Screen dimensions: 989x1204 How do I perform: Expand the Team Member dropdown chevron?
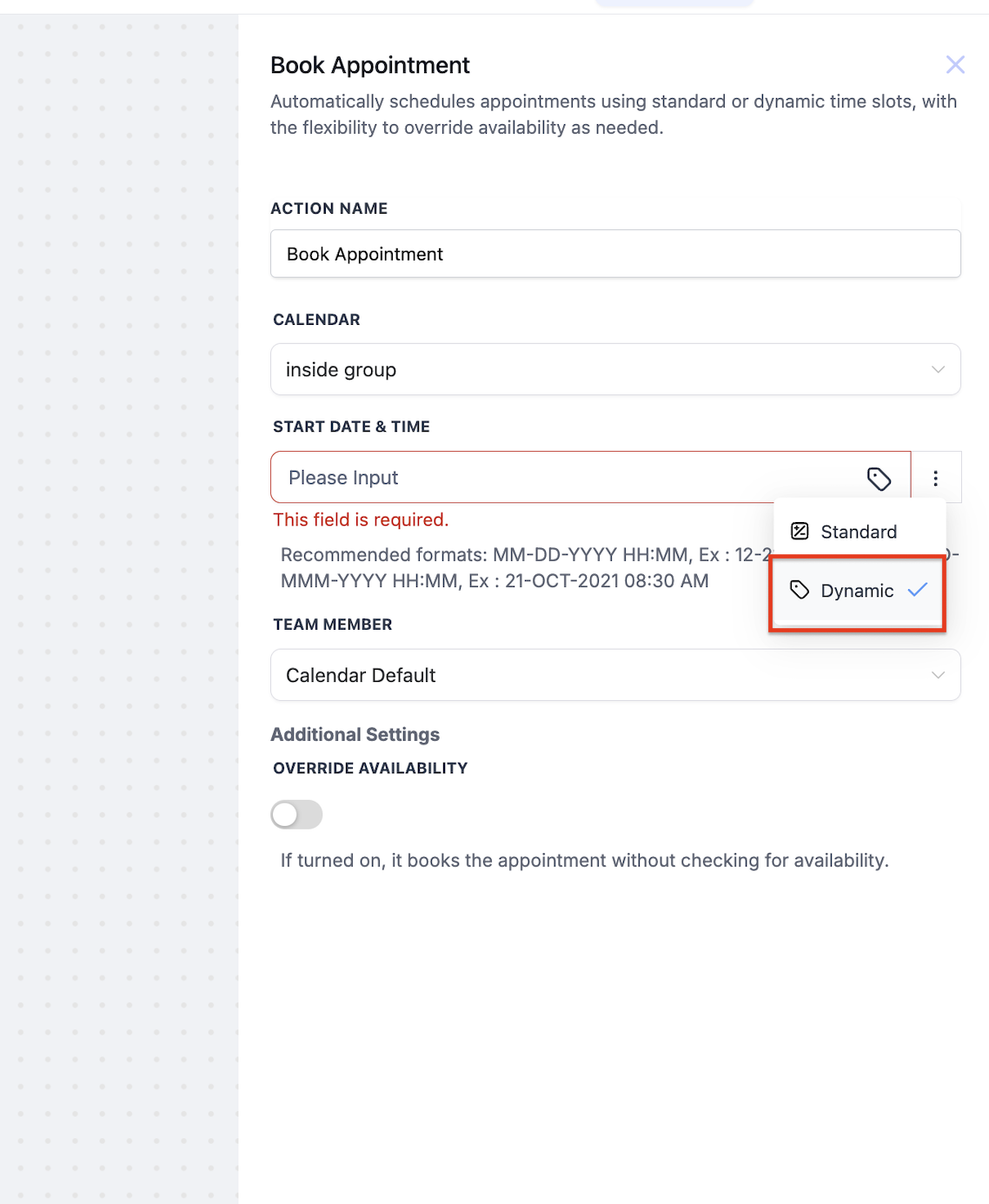pos(938,676)
